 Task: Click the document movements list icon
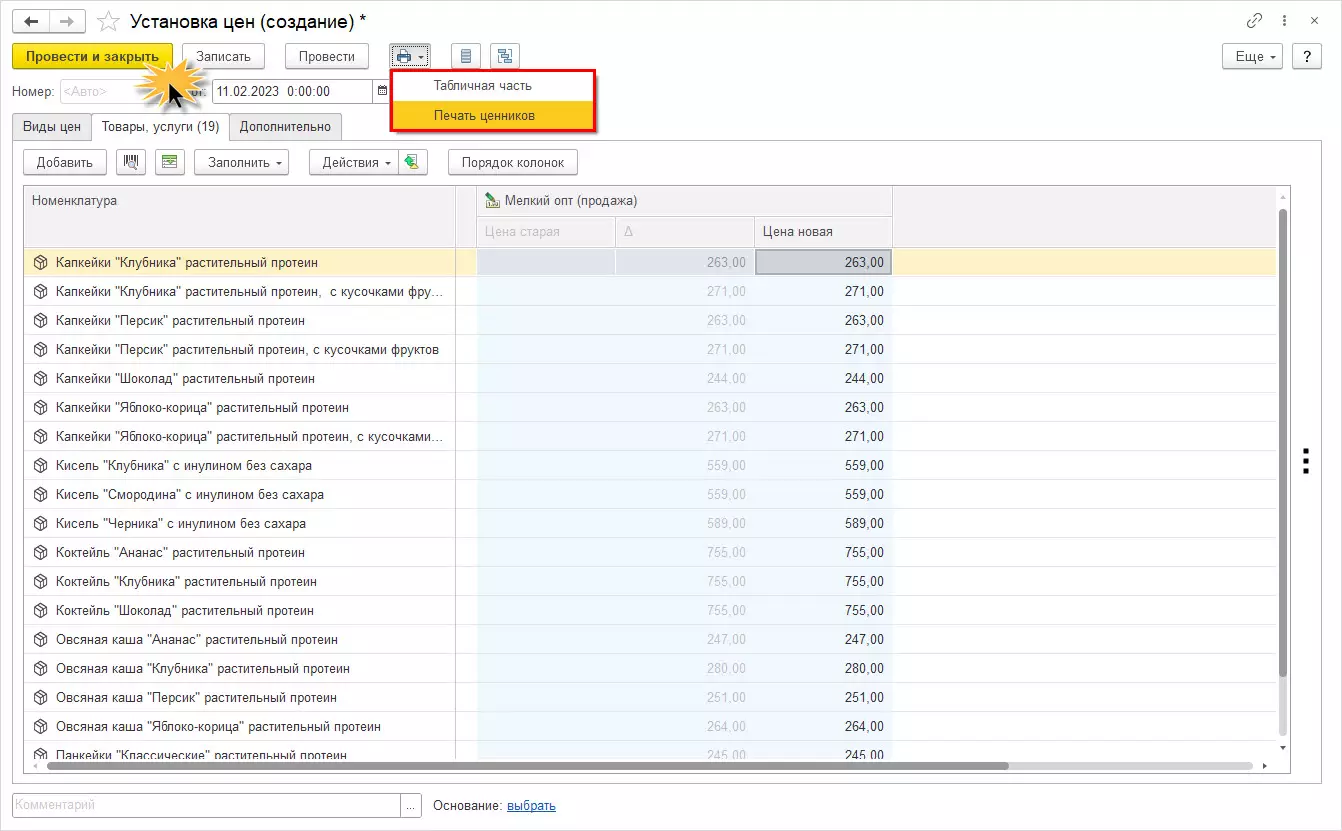[466, 57]
